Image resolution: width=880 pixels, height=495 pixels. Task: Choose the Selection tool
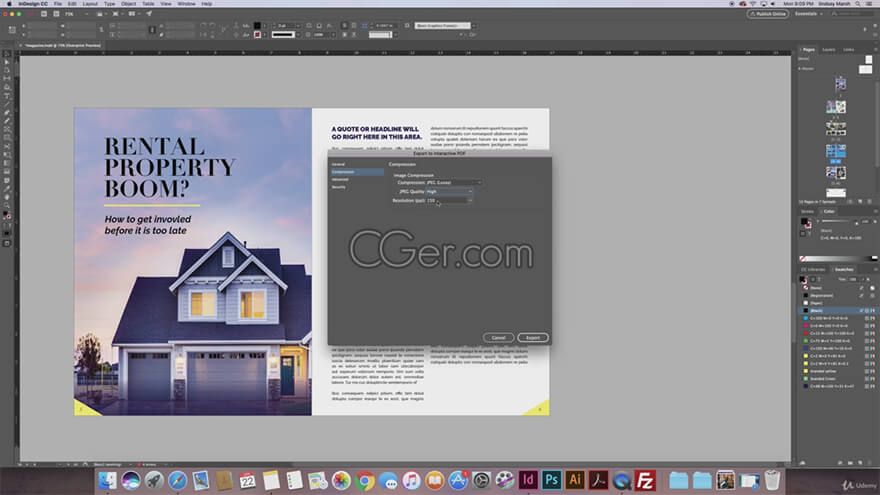(x=7, y=54)
